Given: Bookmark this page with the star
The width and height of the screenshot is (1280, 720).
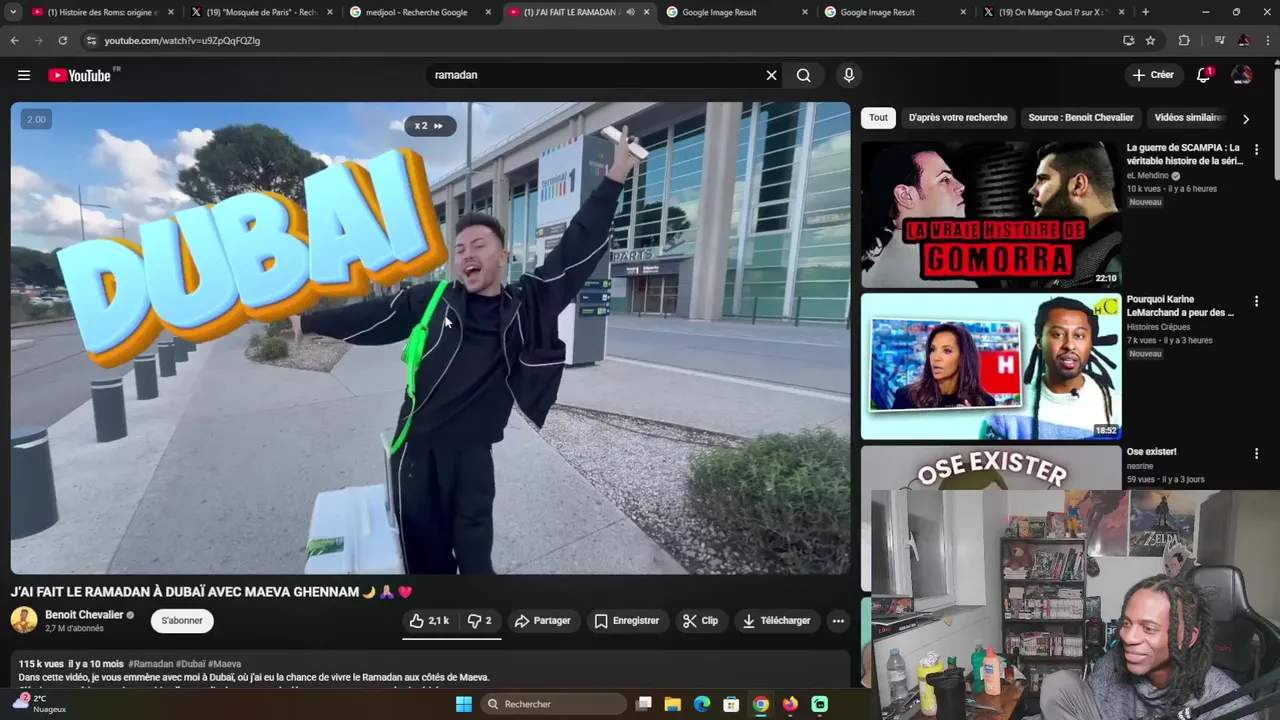Looking at the screenshot, I should [1150, 40].
